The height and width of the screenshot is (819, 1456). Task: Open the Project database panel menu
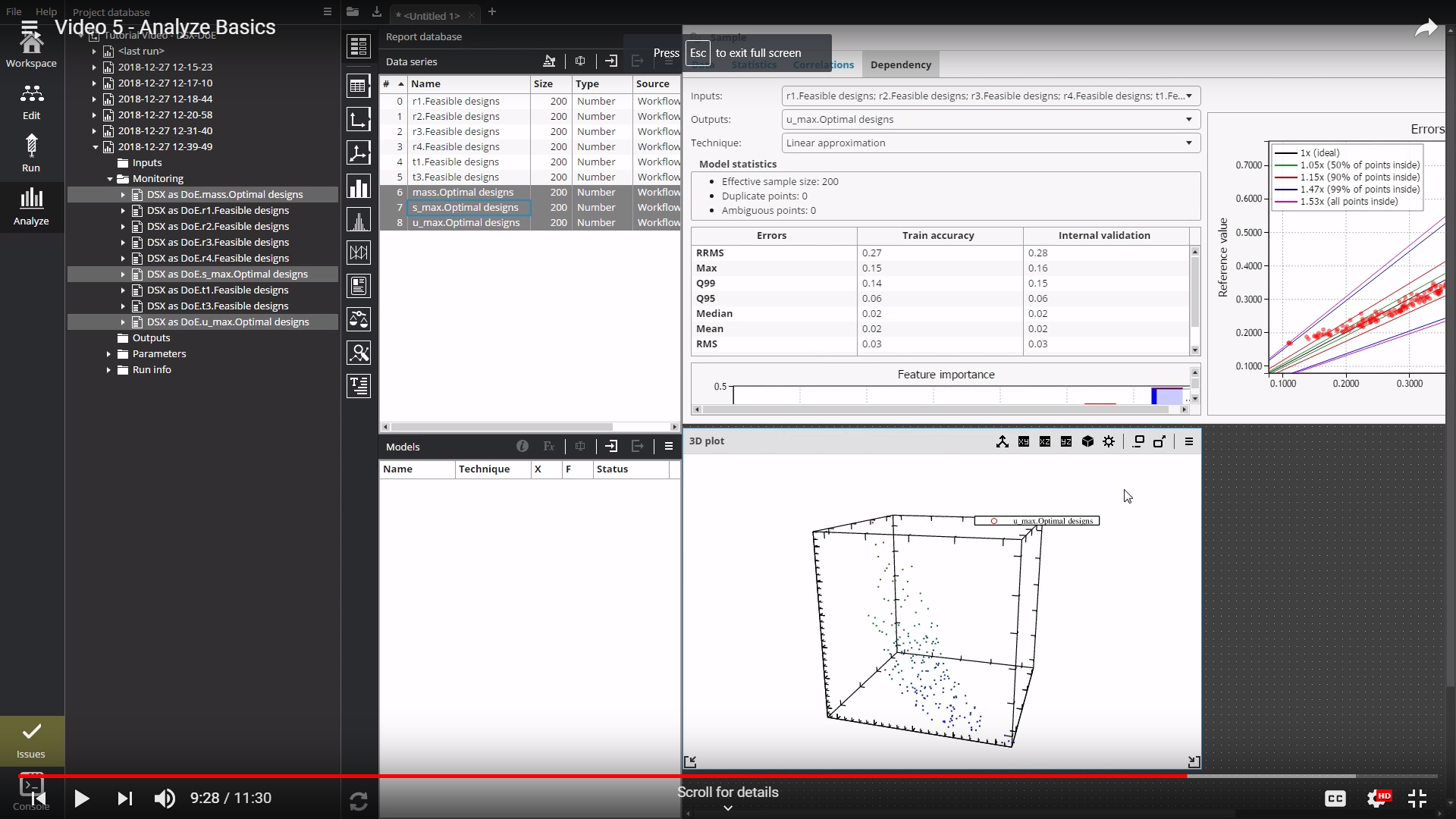click(x=328, y=11)
